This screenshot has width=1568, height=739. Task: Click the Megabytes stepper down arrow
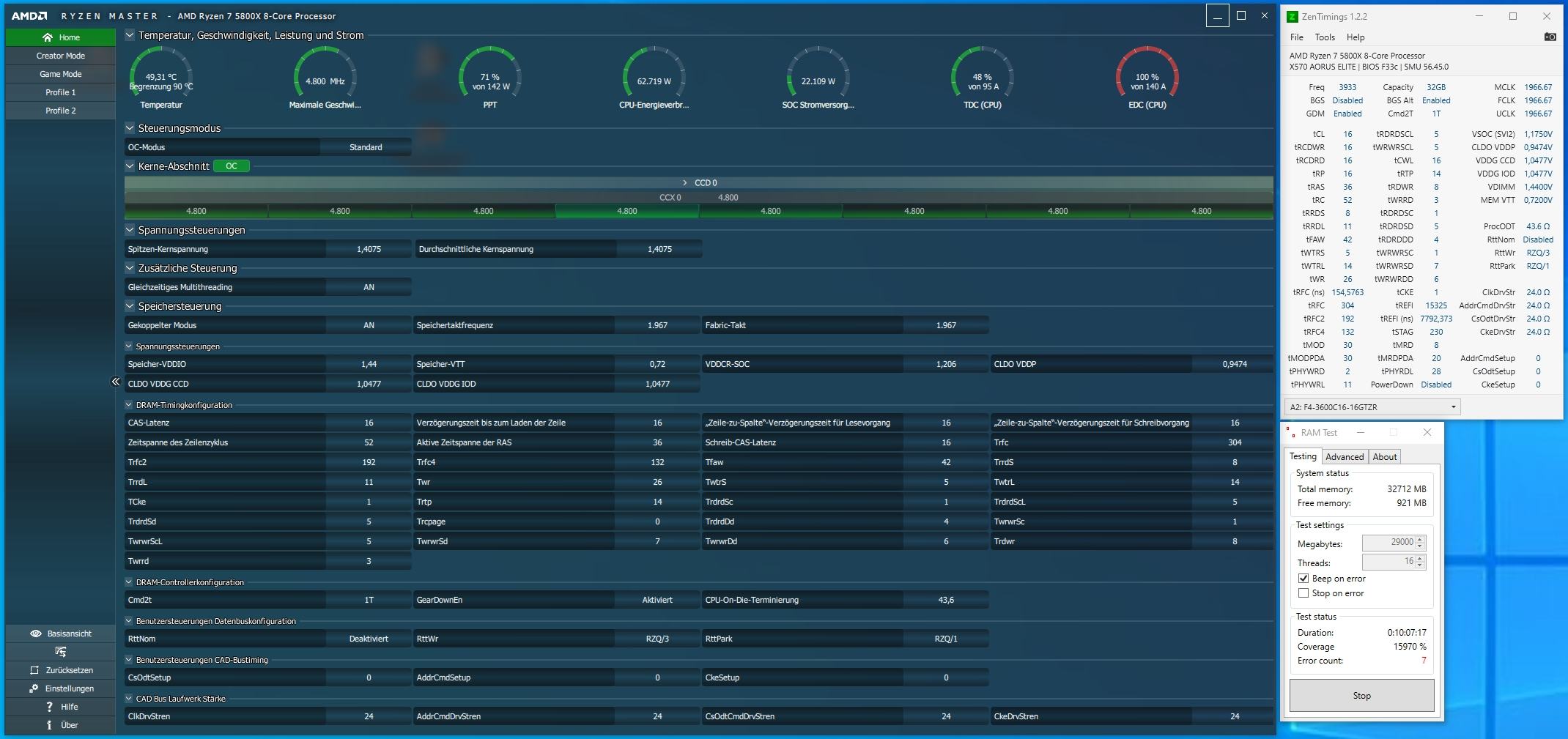pos(1420,546)
